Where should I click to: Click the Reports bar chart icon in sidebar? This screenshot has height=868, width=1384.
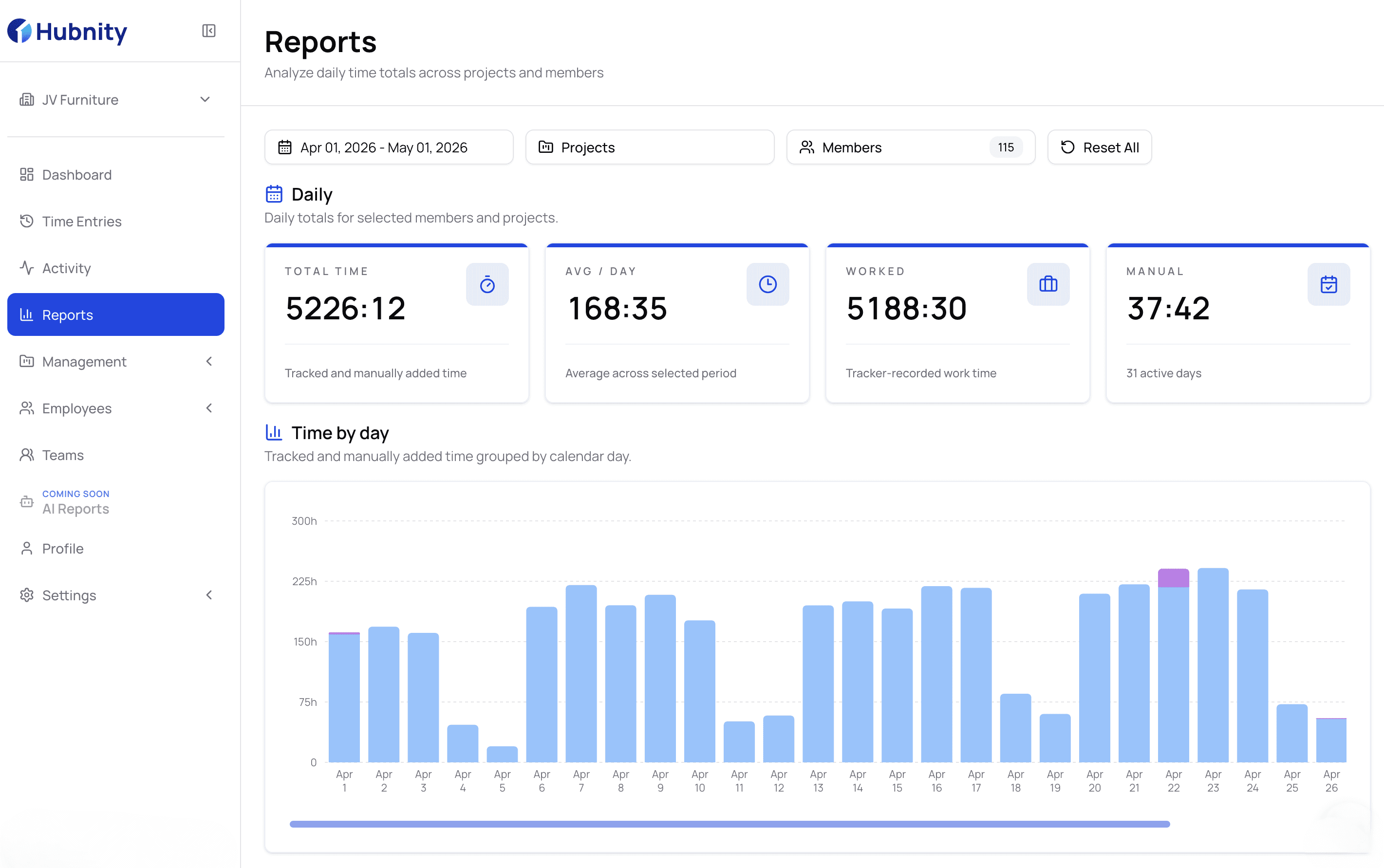(26, 314)
